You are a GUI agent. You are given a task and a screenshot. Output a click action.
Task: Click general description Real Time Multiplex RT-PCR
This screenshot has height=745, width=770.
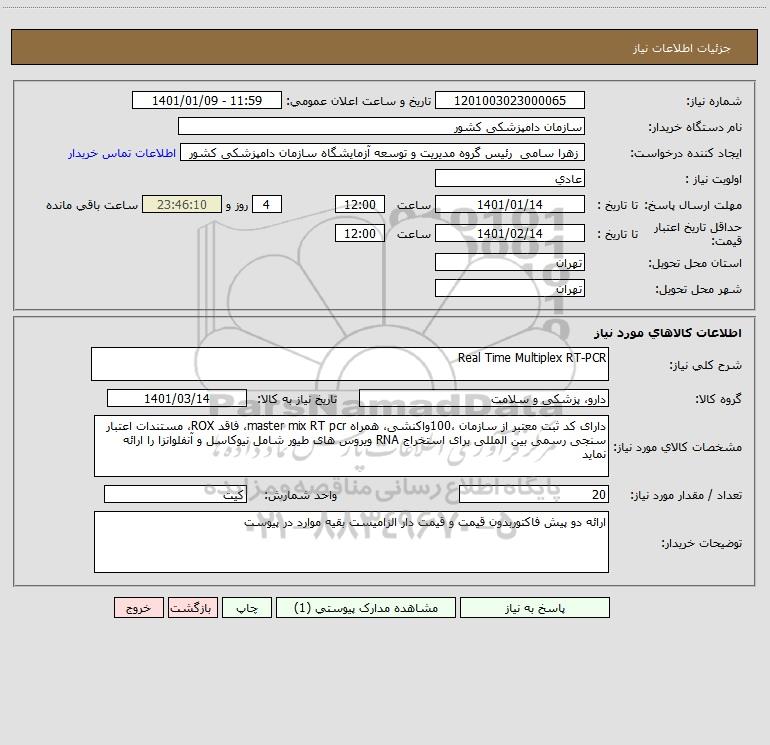(350, 364)
